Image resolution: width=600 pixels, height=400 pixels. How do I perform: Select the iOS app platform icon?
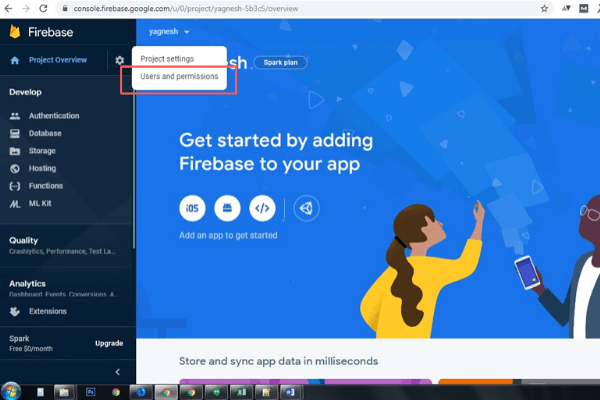click(x=192, y=208)
